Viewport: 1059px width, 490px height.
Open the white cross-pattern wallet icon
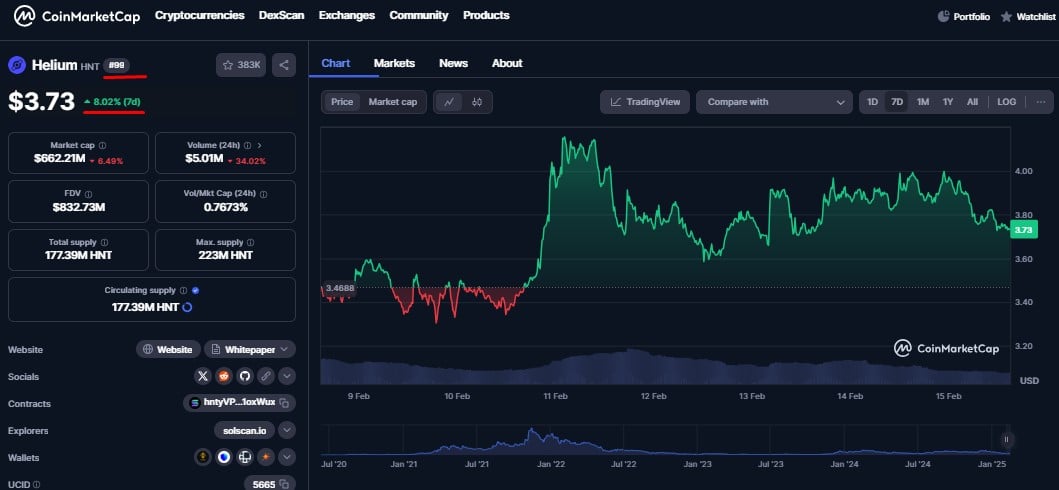pyautogui.click(x=245, y=457)
